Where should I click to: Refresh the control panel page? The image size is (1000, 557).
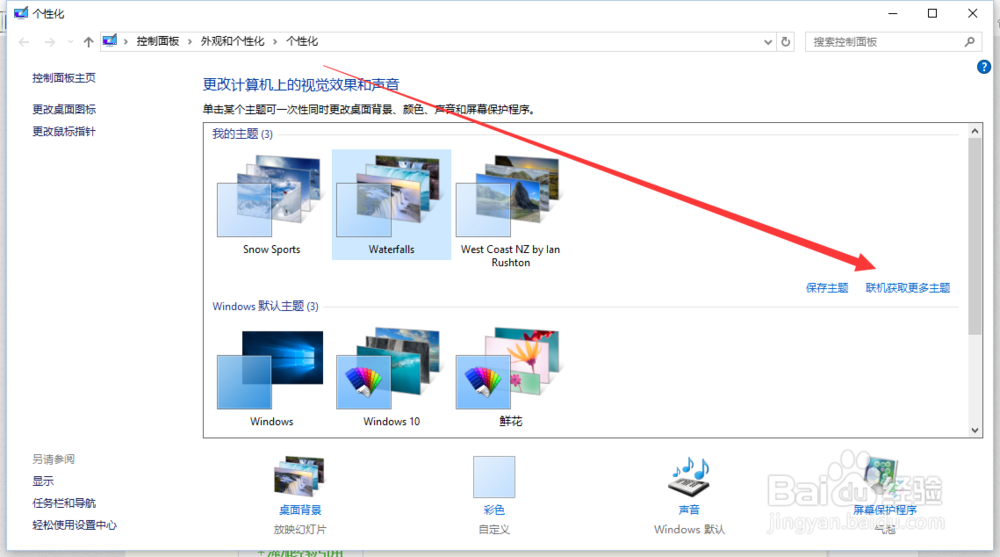(786, 42)
